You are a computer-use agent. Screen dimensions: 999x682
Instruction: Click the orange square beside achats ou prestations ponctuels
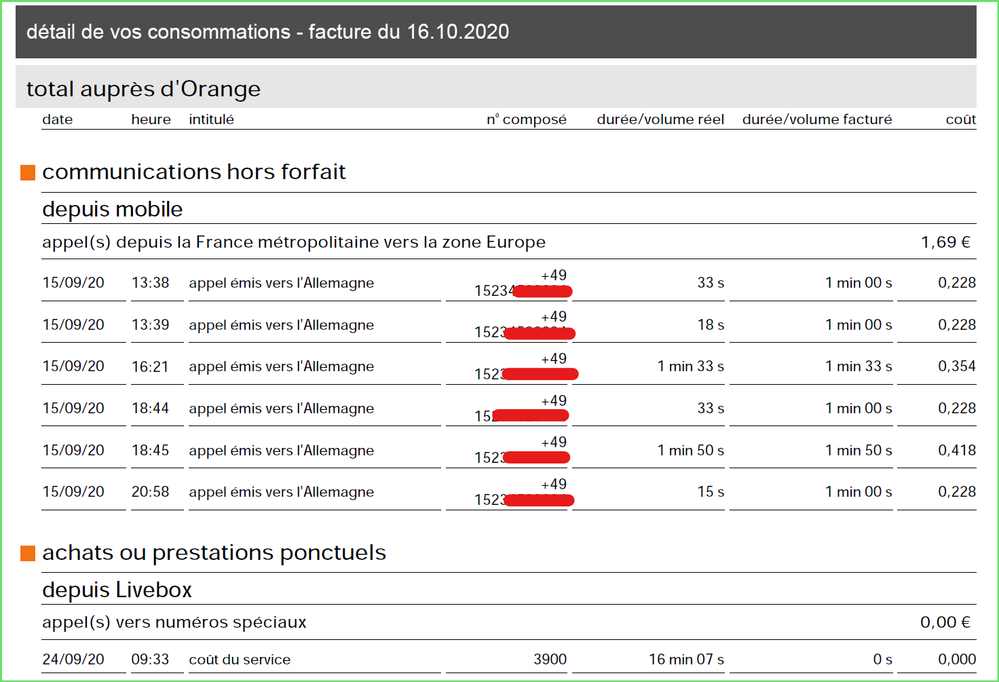[x=28, y=553]
